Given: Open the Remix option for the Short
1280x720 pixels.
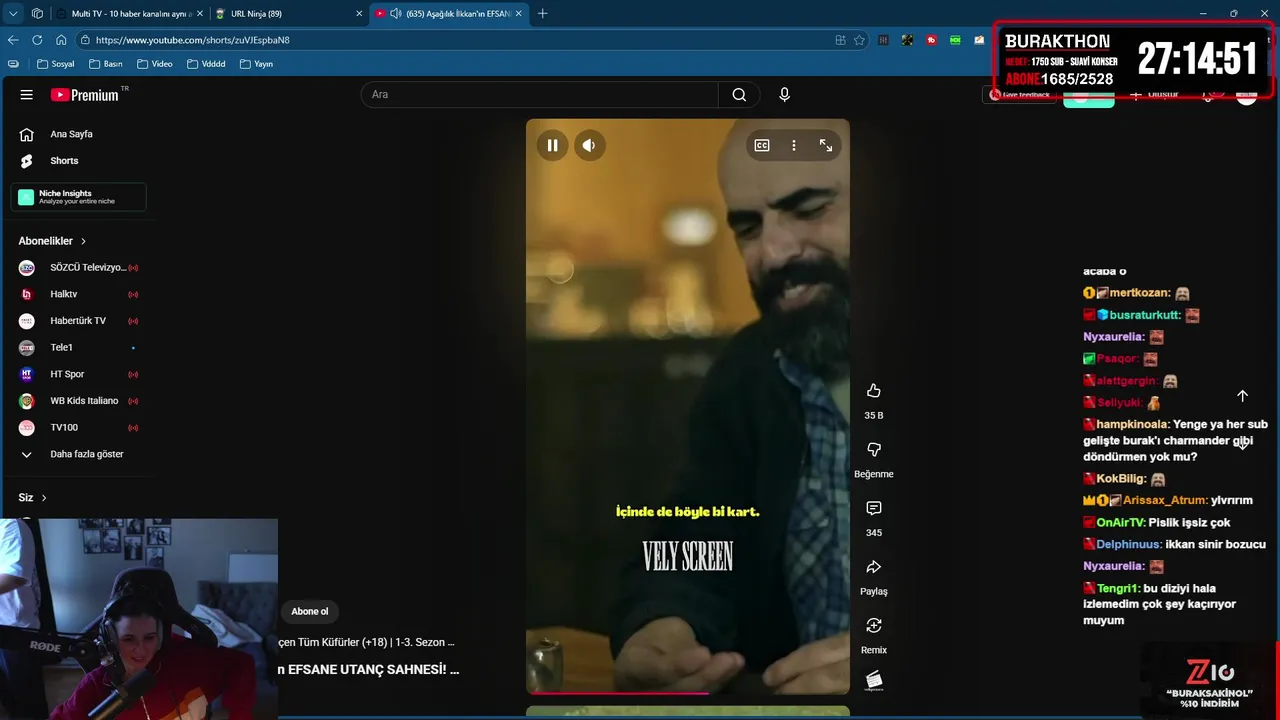Looking at the screenshot, I should [874, 625].
